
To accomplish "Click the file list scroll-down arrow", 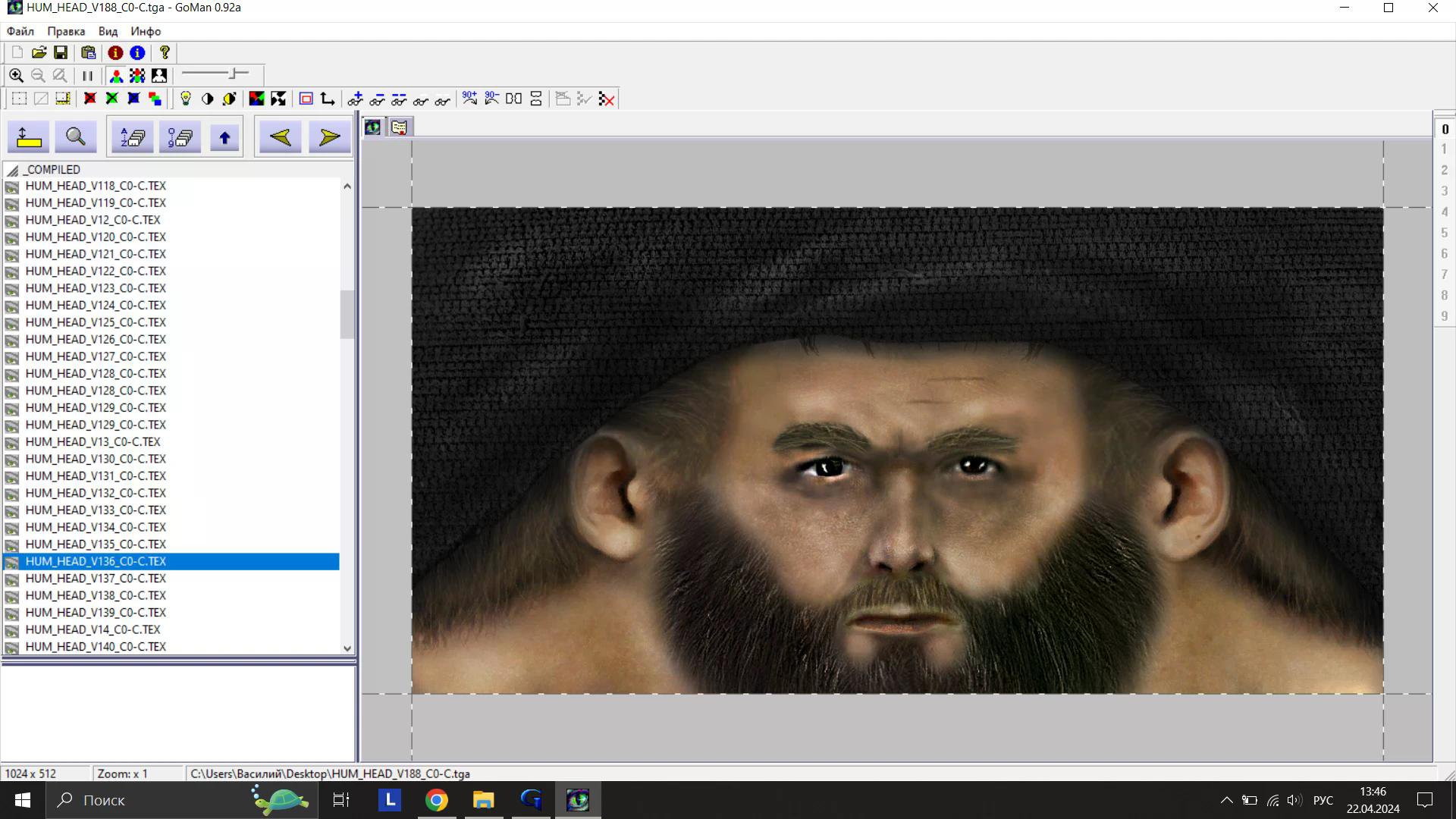I will (x=347, y=648).
